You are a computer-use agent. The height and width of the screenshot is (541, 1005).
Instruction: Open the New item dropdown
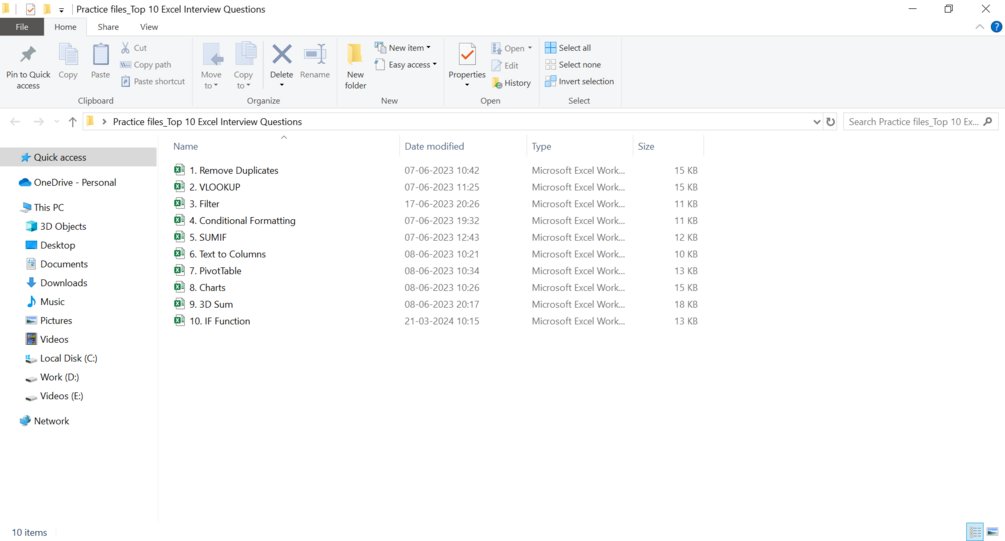(403, 48)
